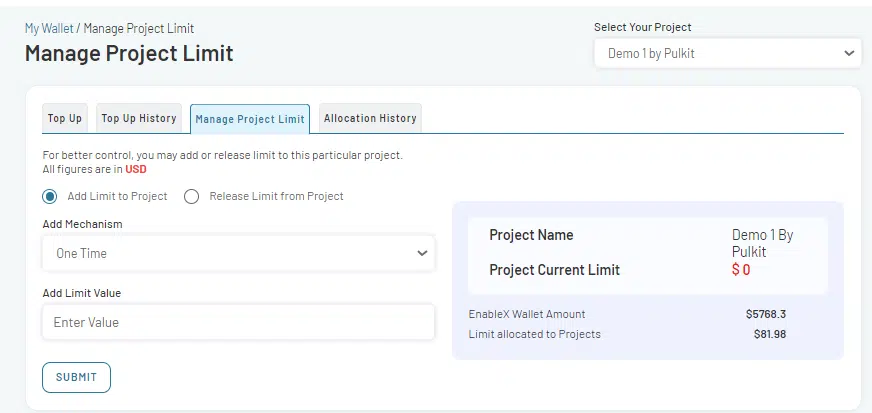Click the Add Mechanism chevron arrow
Image resolution: width=872 pixels, height=413 pixels.
coord(421,253)
